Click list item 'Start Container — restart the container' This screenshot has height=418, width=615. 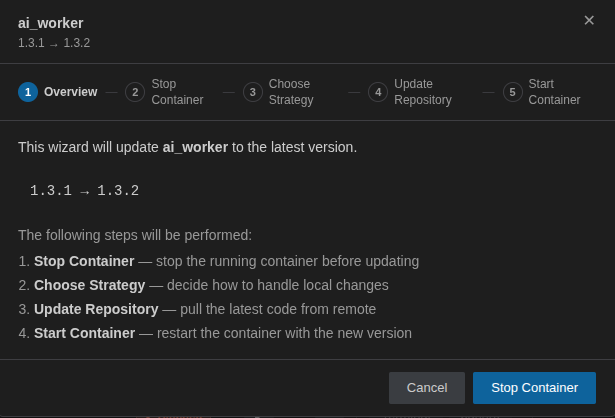(x=215, y=333)
